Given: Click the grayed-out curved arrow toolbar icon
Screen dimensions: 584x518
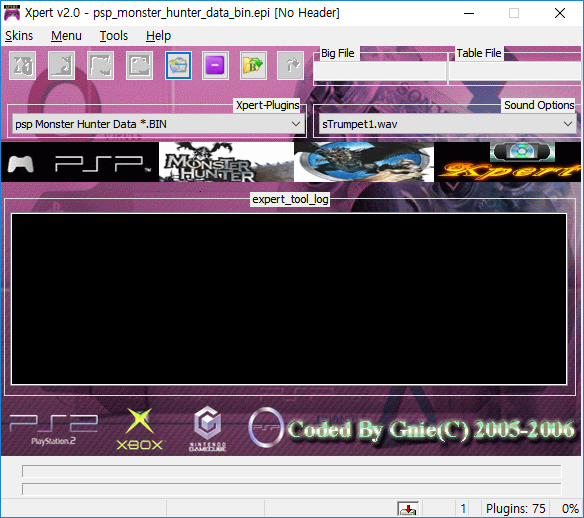Looking at the screenshot, I should pos(291,66).
